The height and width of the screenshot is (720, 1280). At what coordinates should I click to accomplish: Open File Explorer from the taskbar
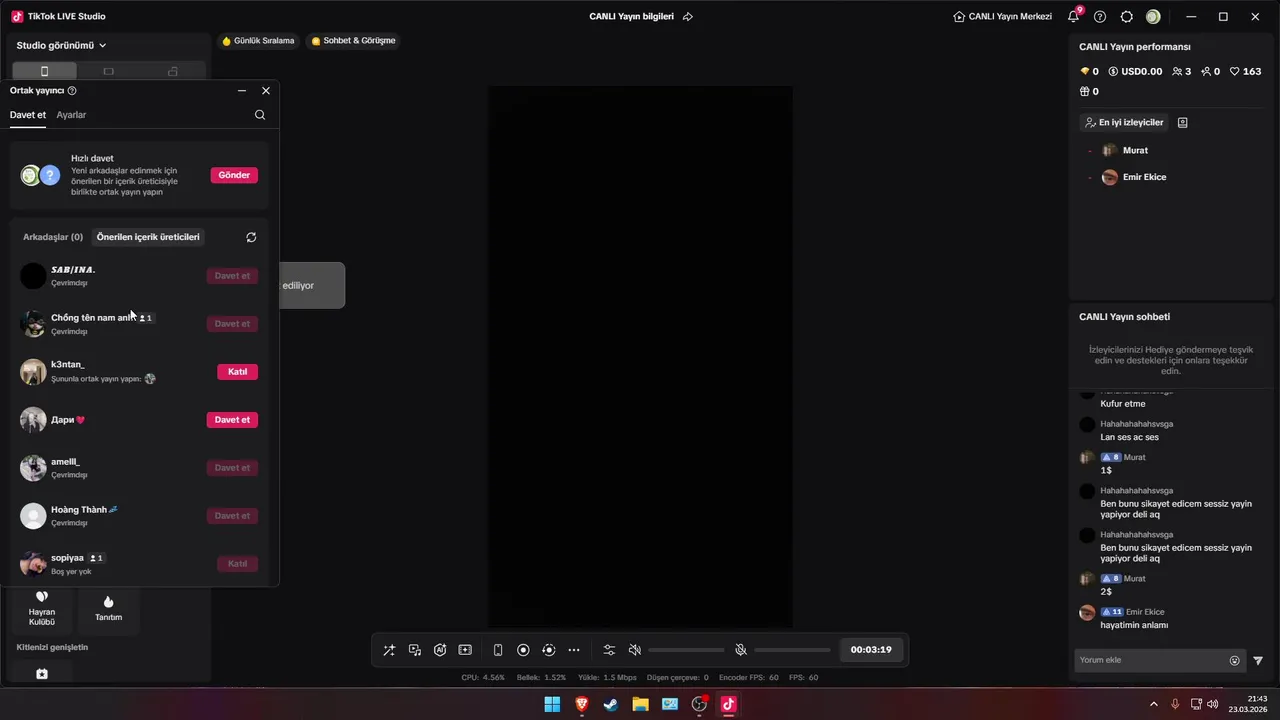tap(640, 704)
